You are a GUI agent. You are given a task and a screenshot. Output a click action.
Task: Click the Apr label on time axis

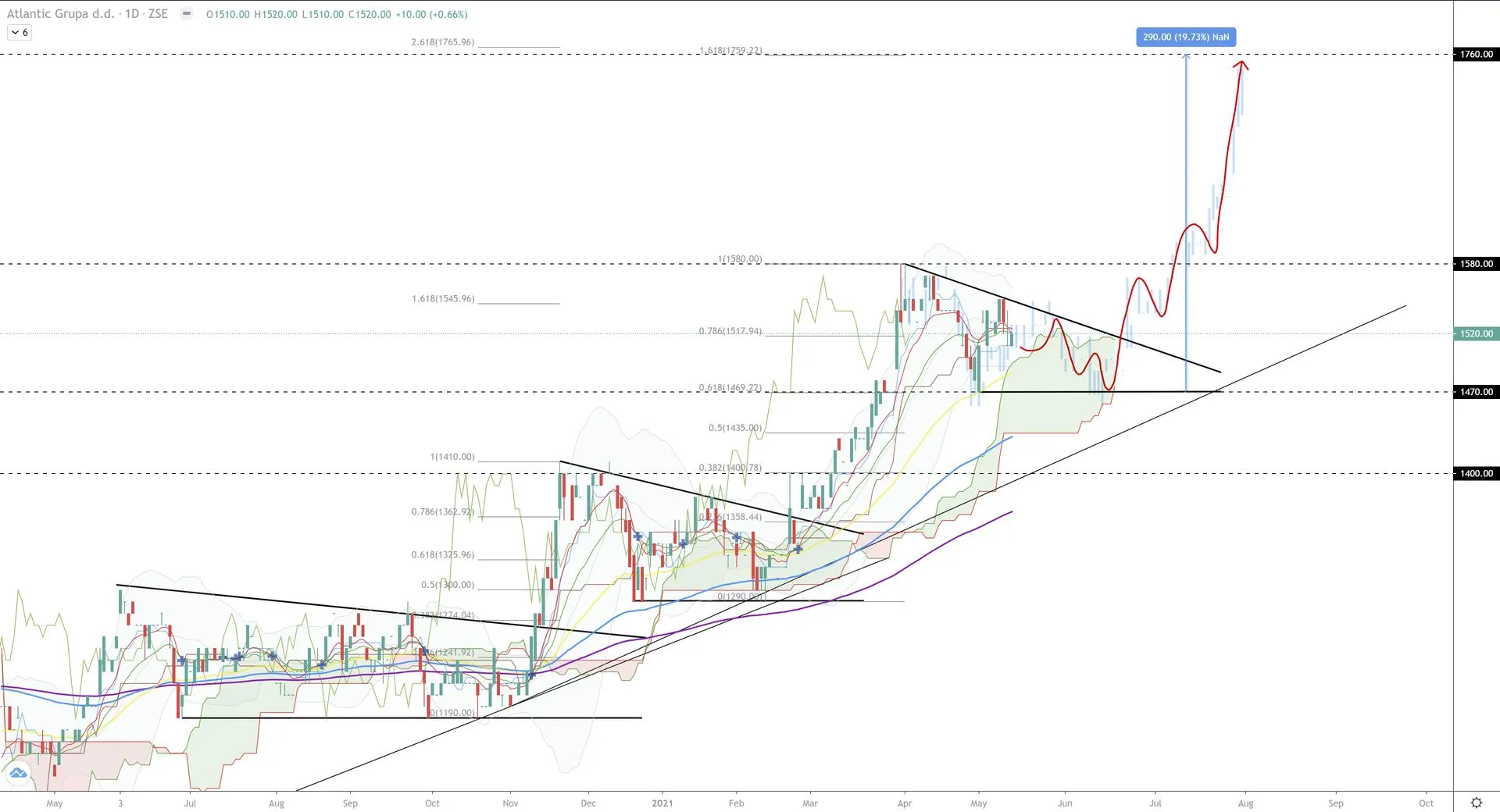point(905,803)
